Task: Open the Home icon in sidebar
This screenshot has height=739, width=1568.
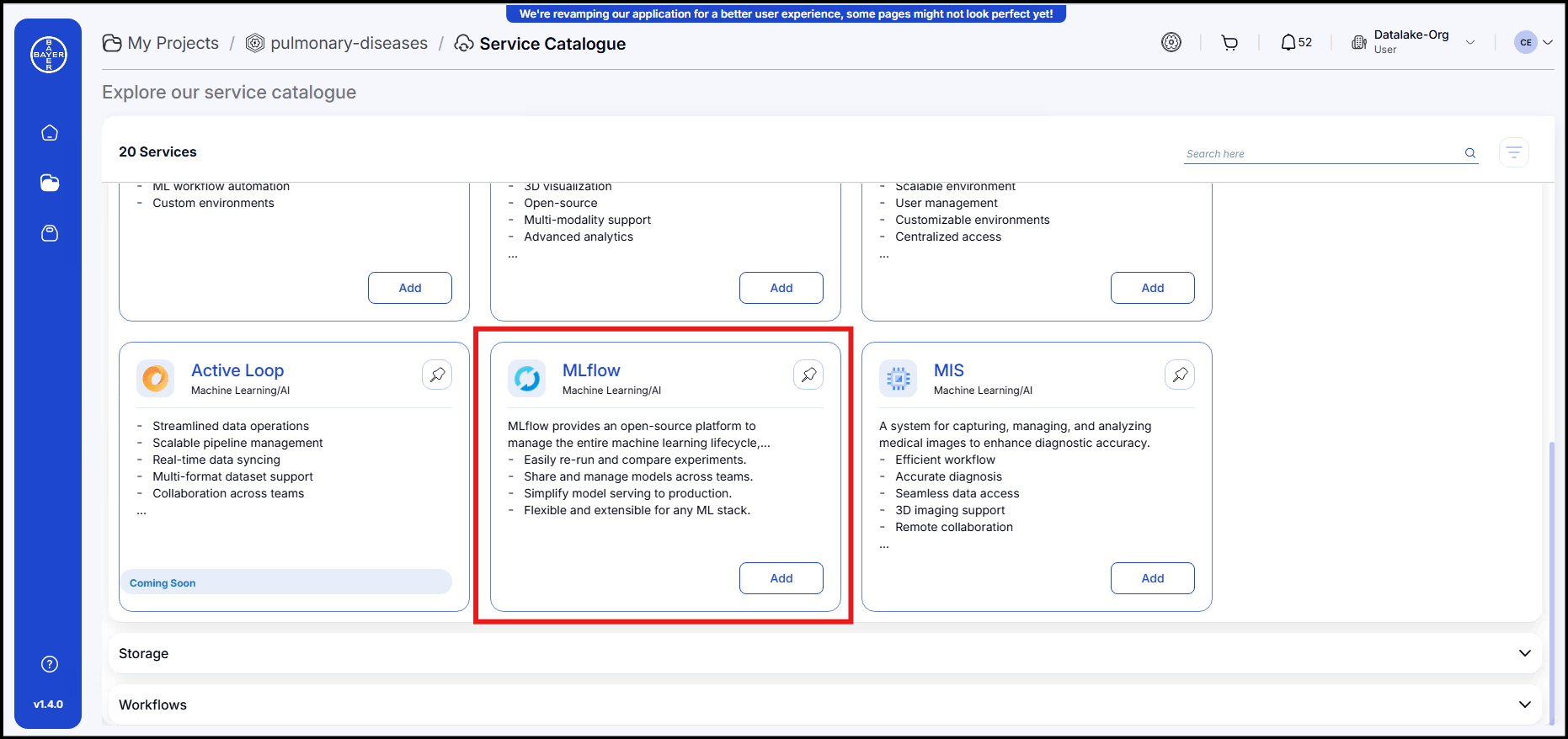Action: click(50, 133)
